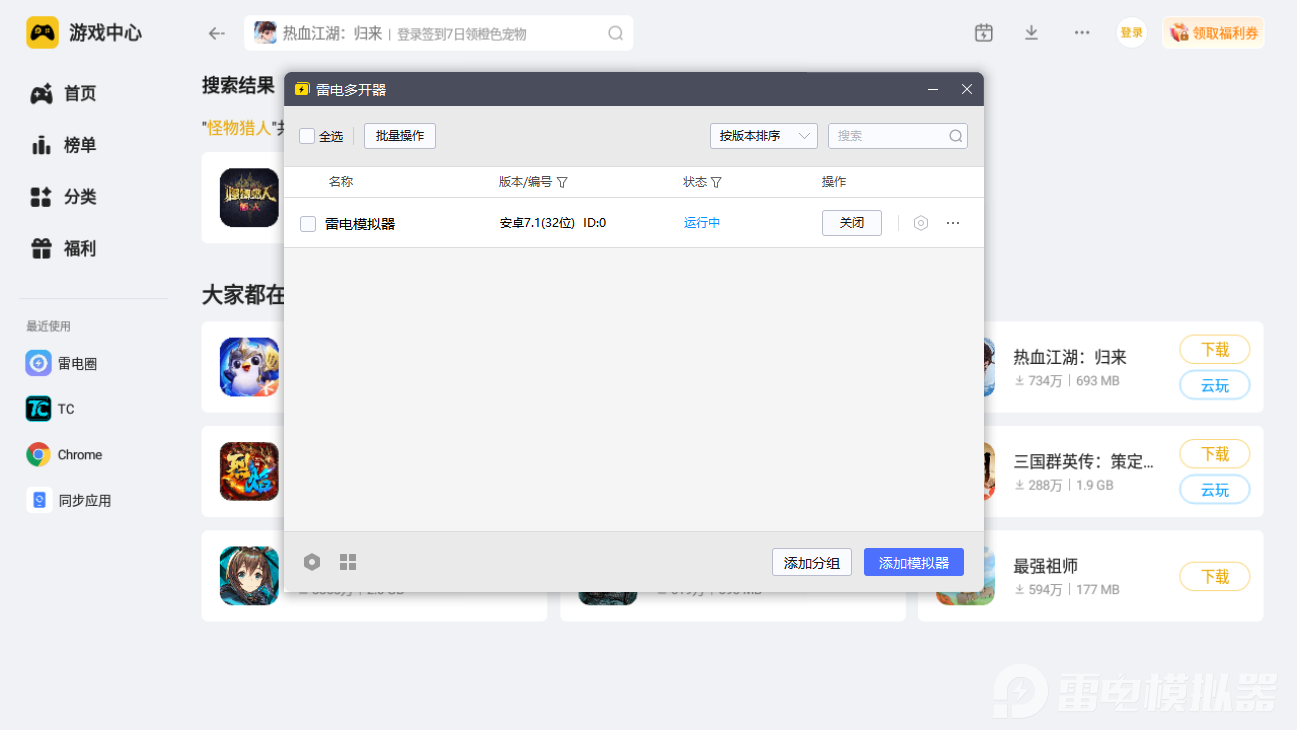1297x730 pixels.
Task: Focus the 搜索 field in multi-opener
Action: click(x=888, y=136)
